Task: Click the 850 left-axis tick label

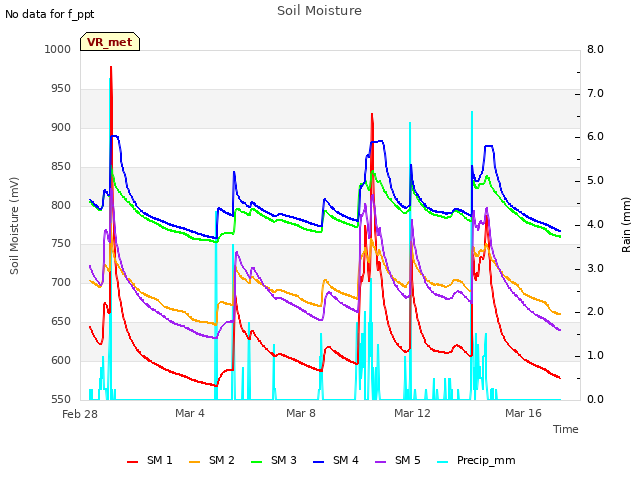Action: coord(61,167)
